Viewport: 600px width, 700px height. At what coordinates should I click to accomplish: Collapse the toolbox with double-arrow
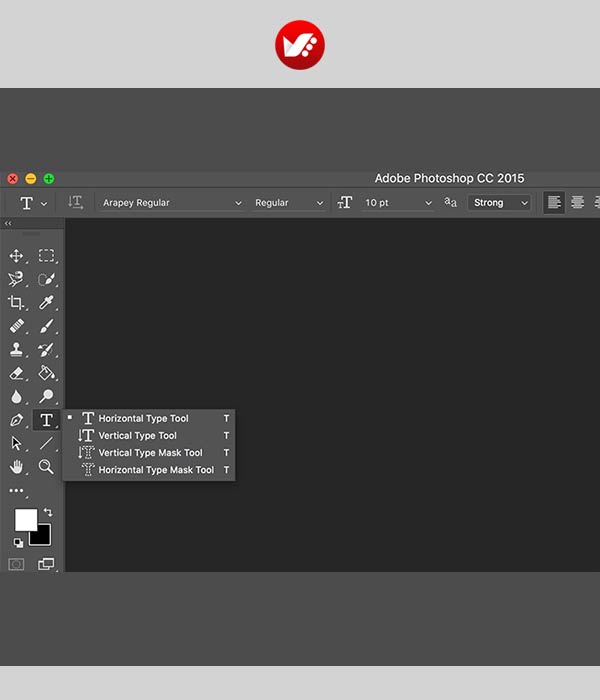(8, 223)
